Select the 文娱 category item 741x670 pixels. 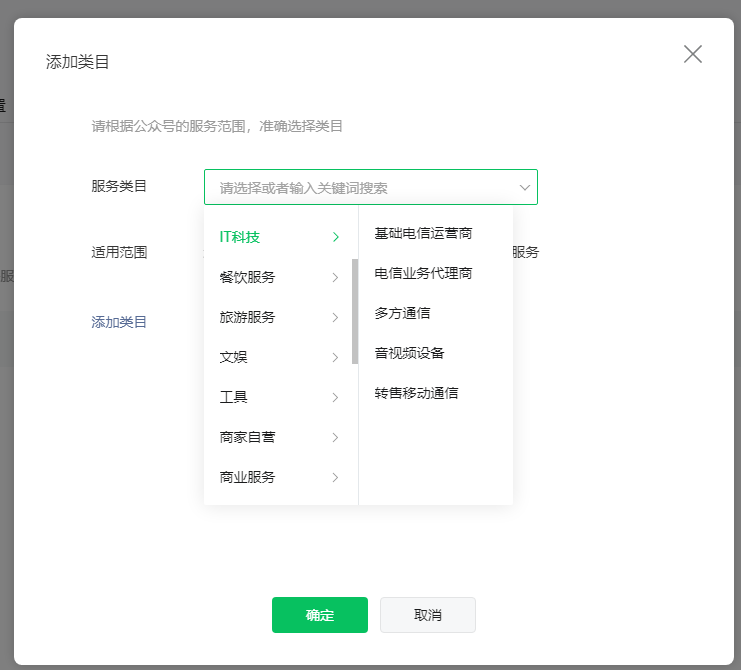click(x=234, y=357)
